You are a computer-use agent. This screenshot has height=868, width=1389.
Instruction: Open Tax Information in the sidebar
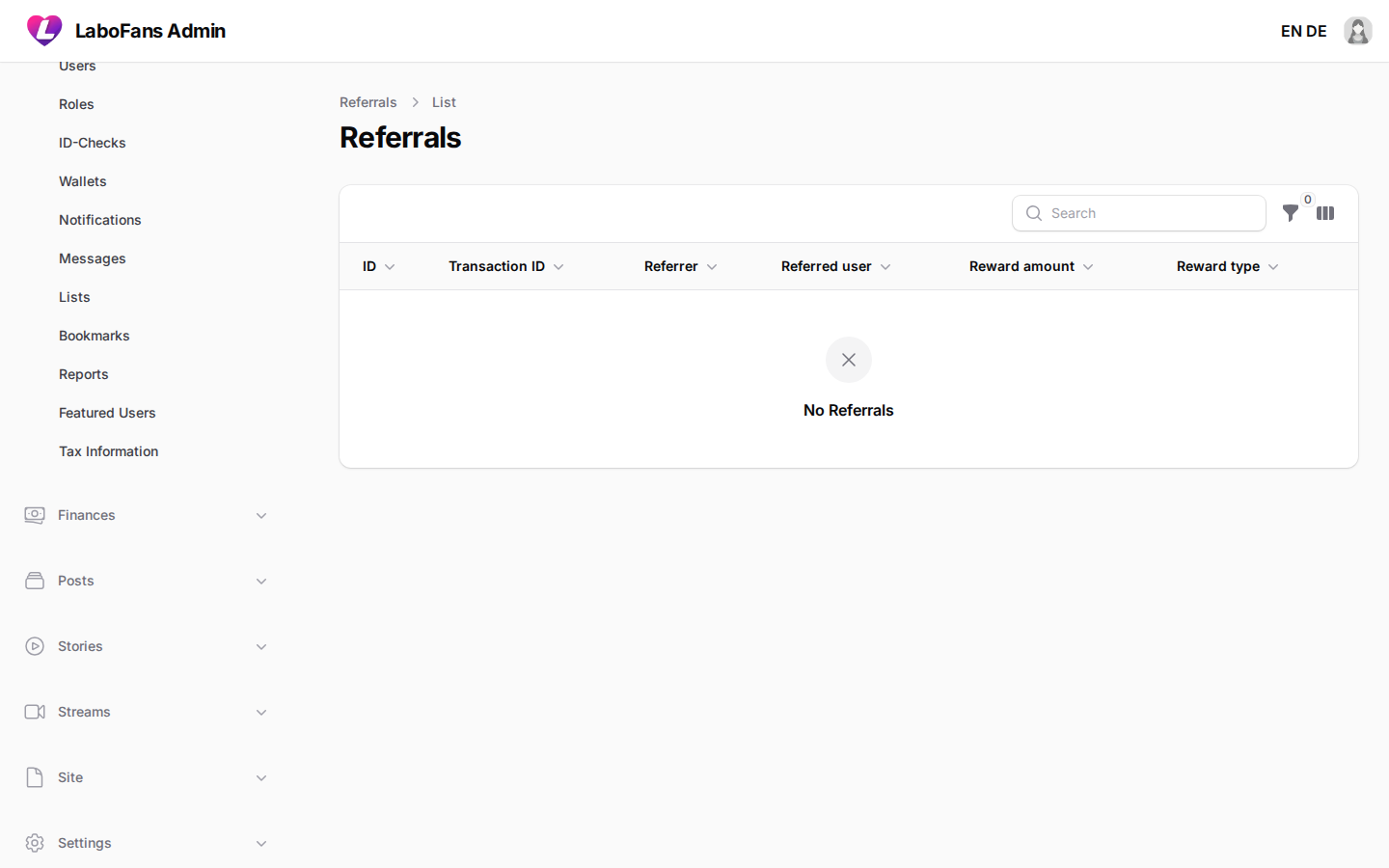tap(109, 451)
